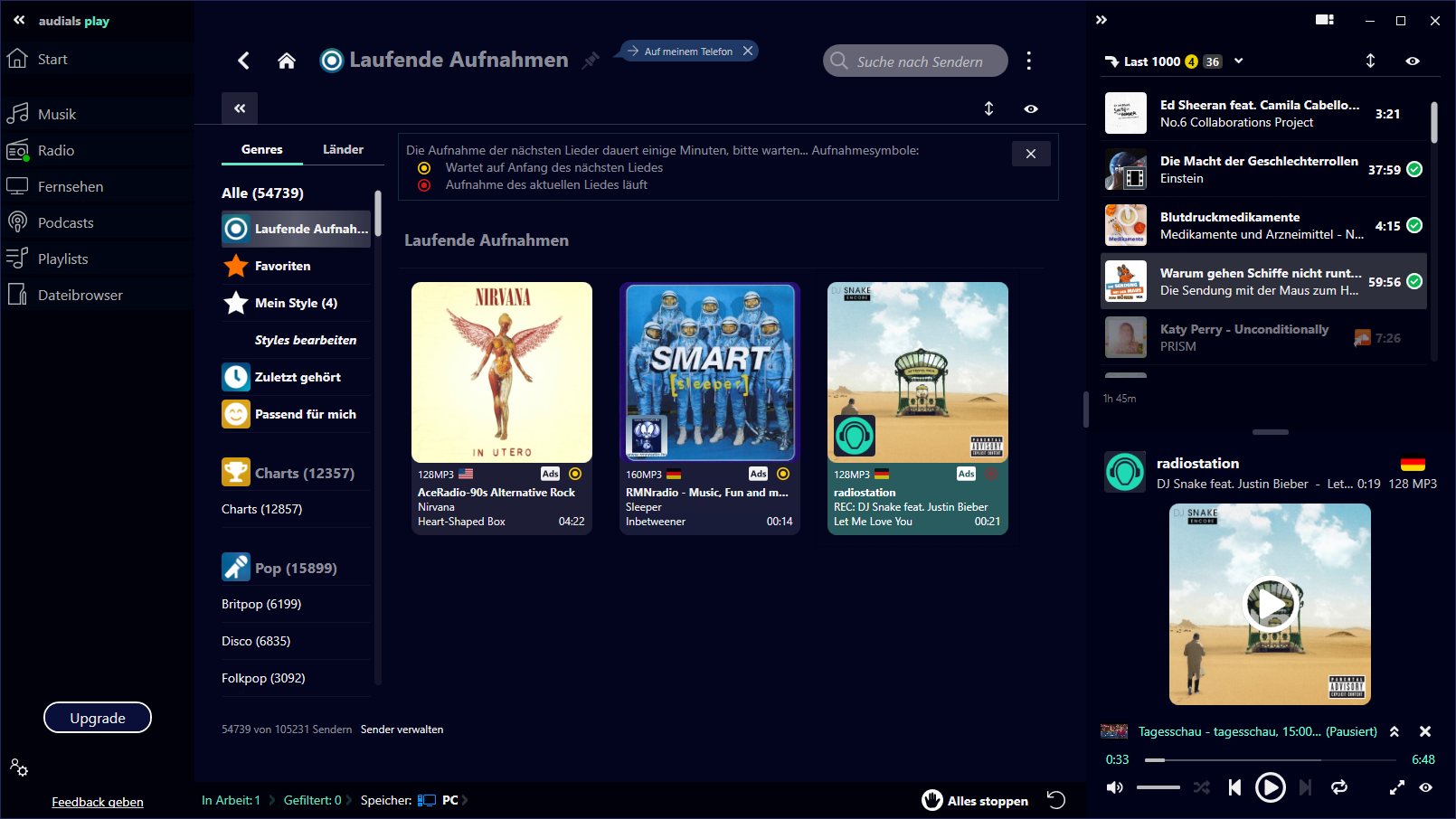Screen dimensions: 1456x819
Task: Click the home icon in toolbar
Action: [287, 61]
